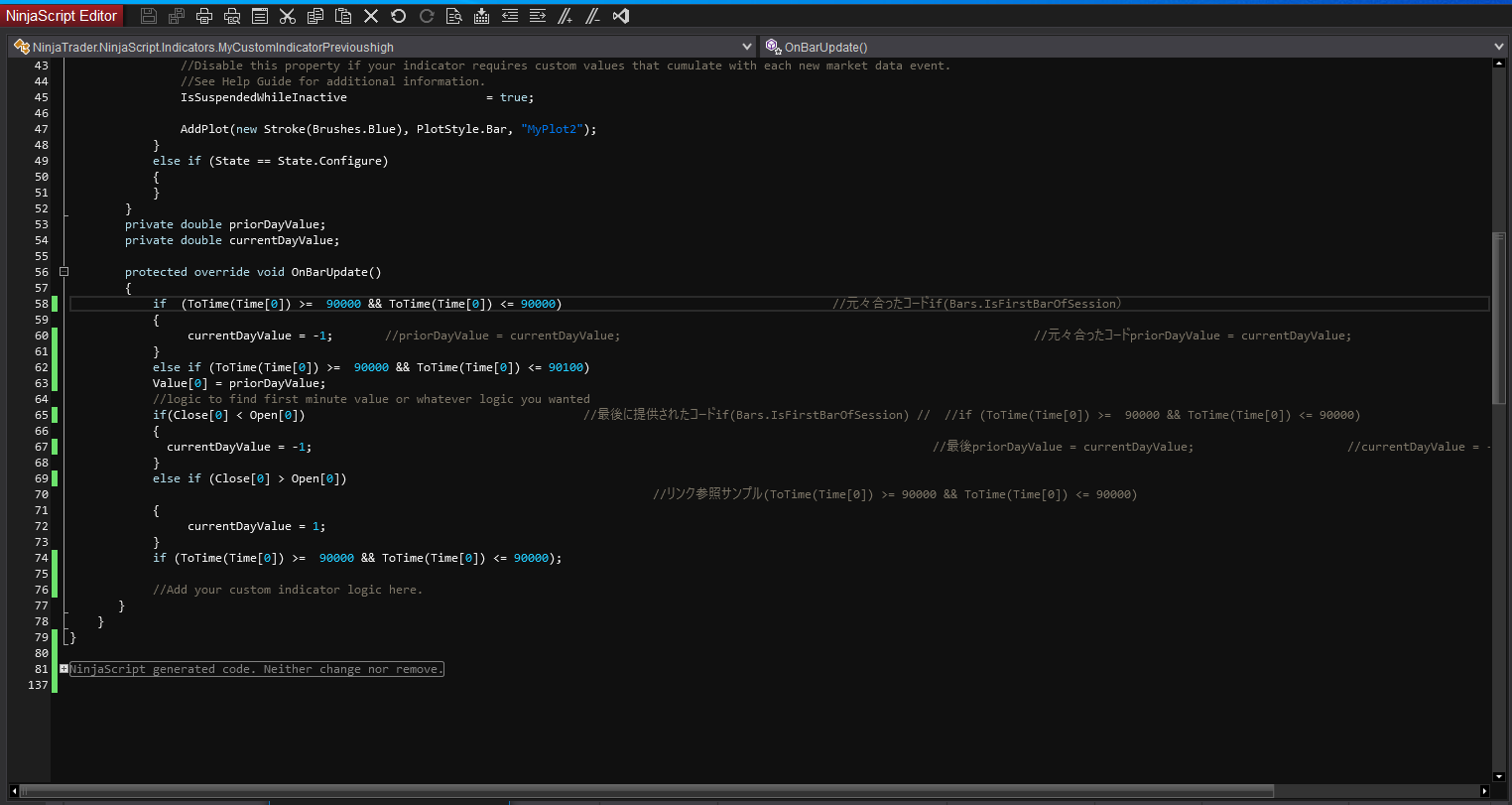Click the Find in document icon

click(454, 16)
